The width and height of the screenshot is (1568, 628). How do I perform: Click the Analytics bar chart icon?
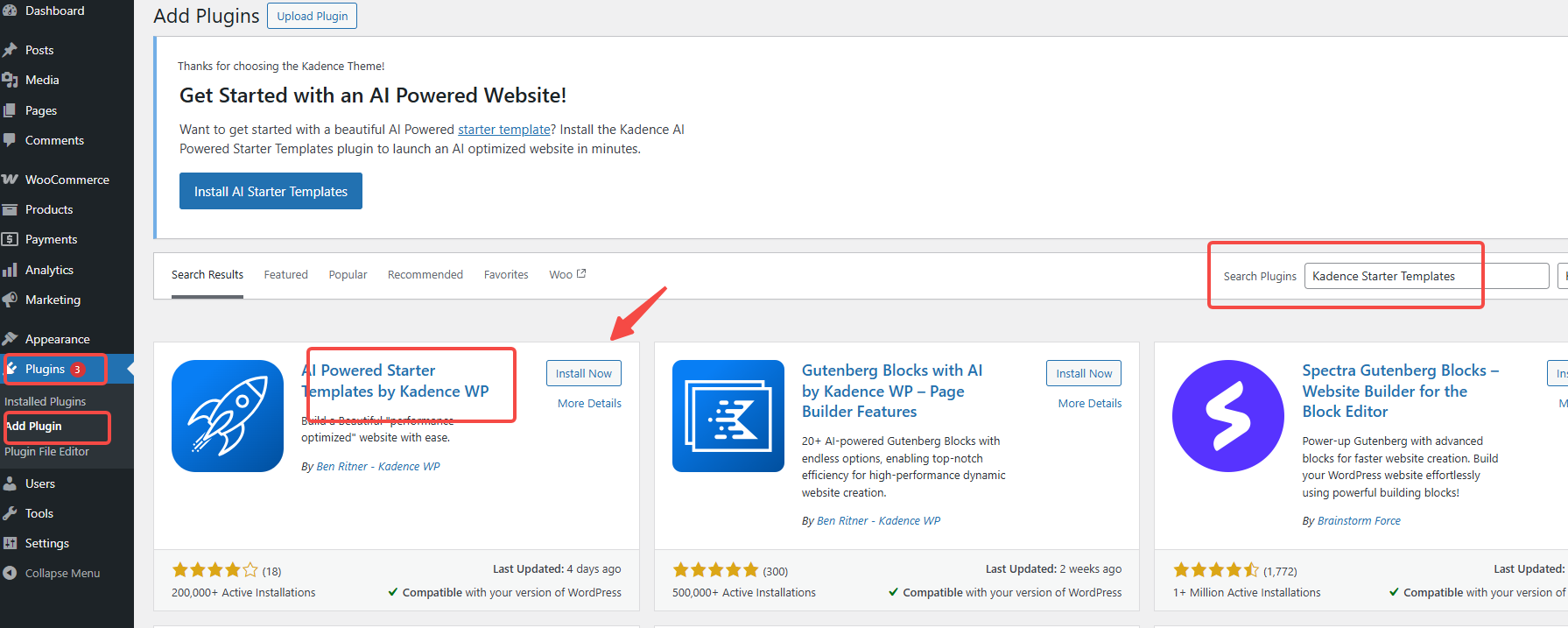10,270
